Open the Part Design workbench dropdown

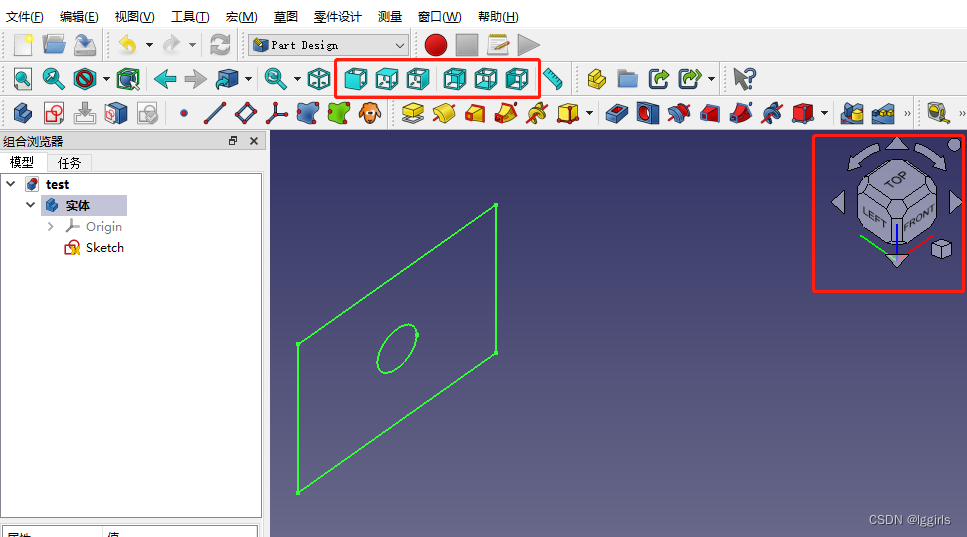click(329, 45)
